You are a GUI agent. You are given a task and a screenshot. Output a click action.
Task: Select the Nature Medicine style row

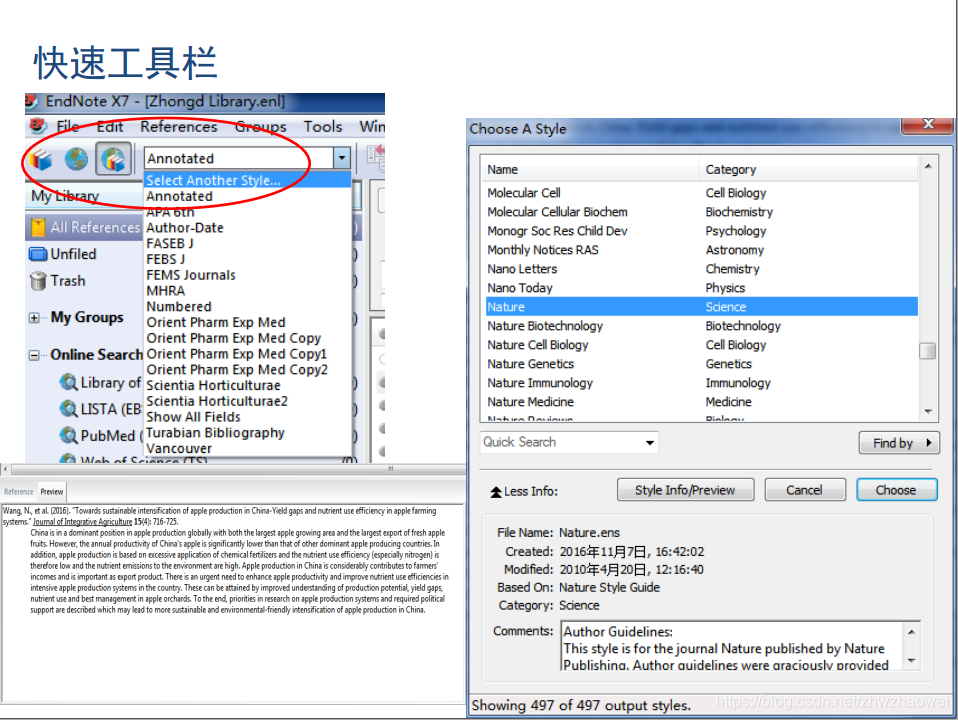tap(701, 402)
